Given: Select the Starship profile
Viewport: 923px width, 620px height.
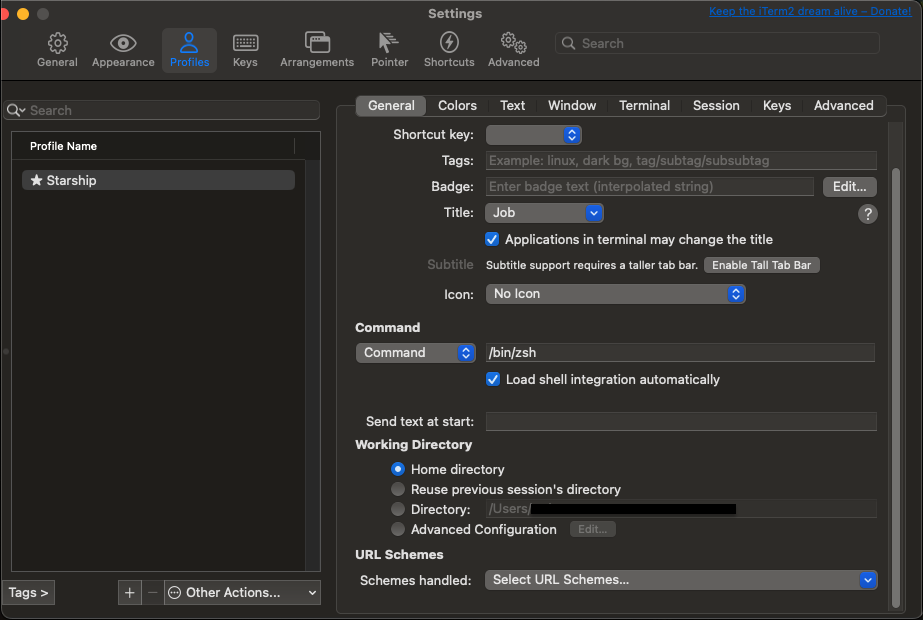Looking at the screenshot, I should tap(158, 180).
